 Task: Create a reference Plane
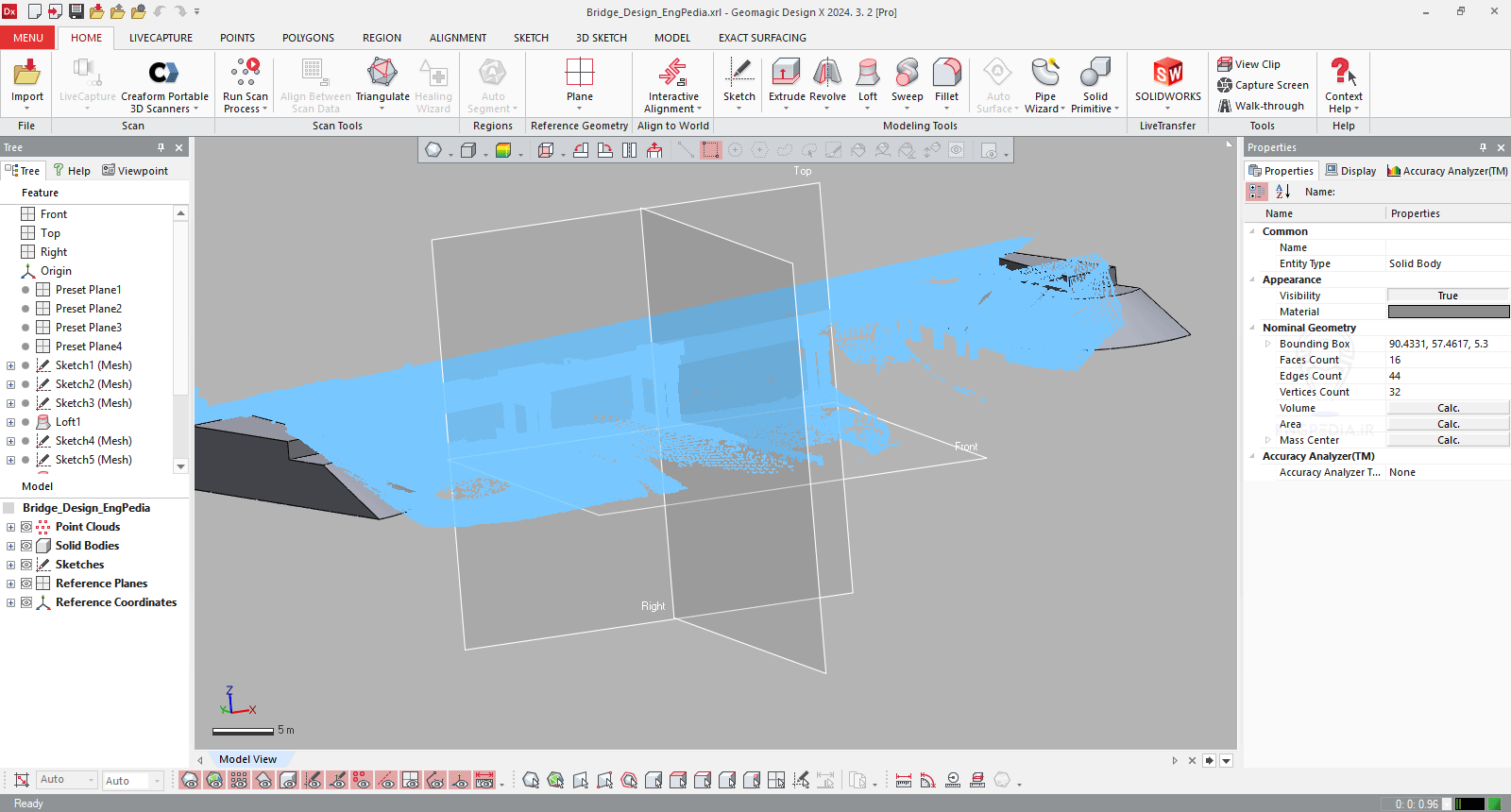(580, 79)
